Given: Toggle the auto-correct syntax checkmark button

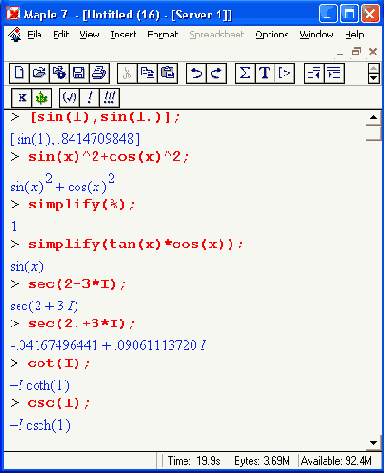Looking at the screenshot, I should (70, 98).
